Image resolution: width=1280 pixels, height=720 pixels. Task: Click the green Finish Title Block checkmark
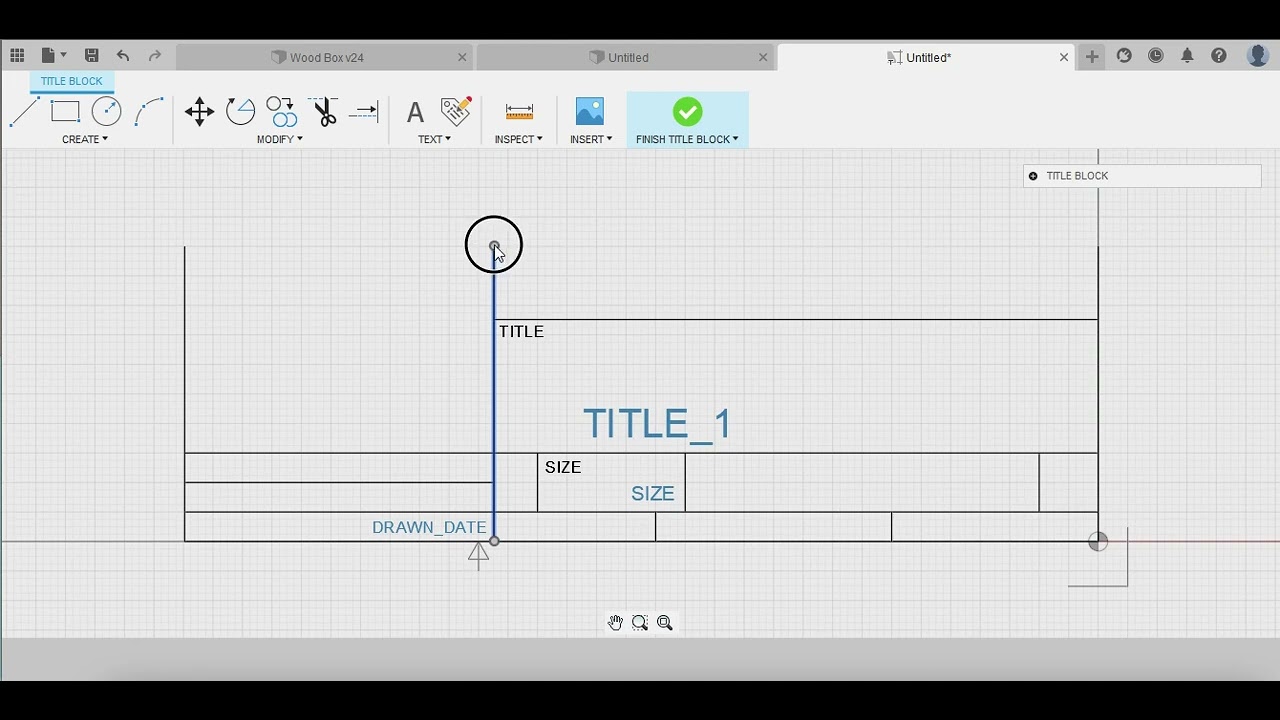[x=687, y=111]
